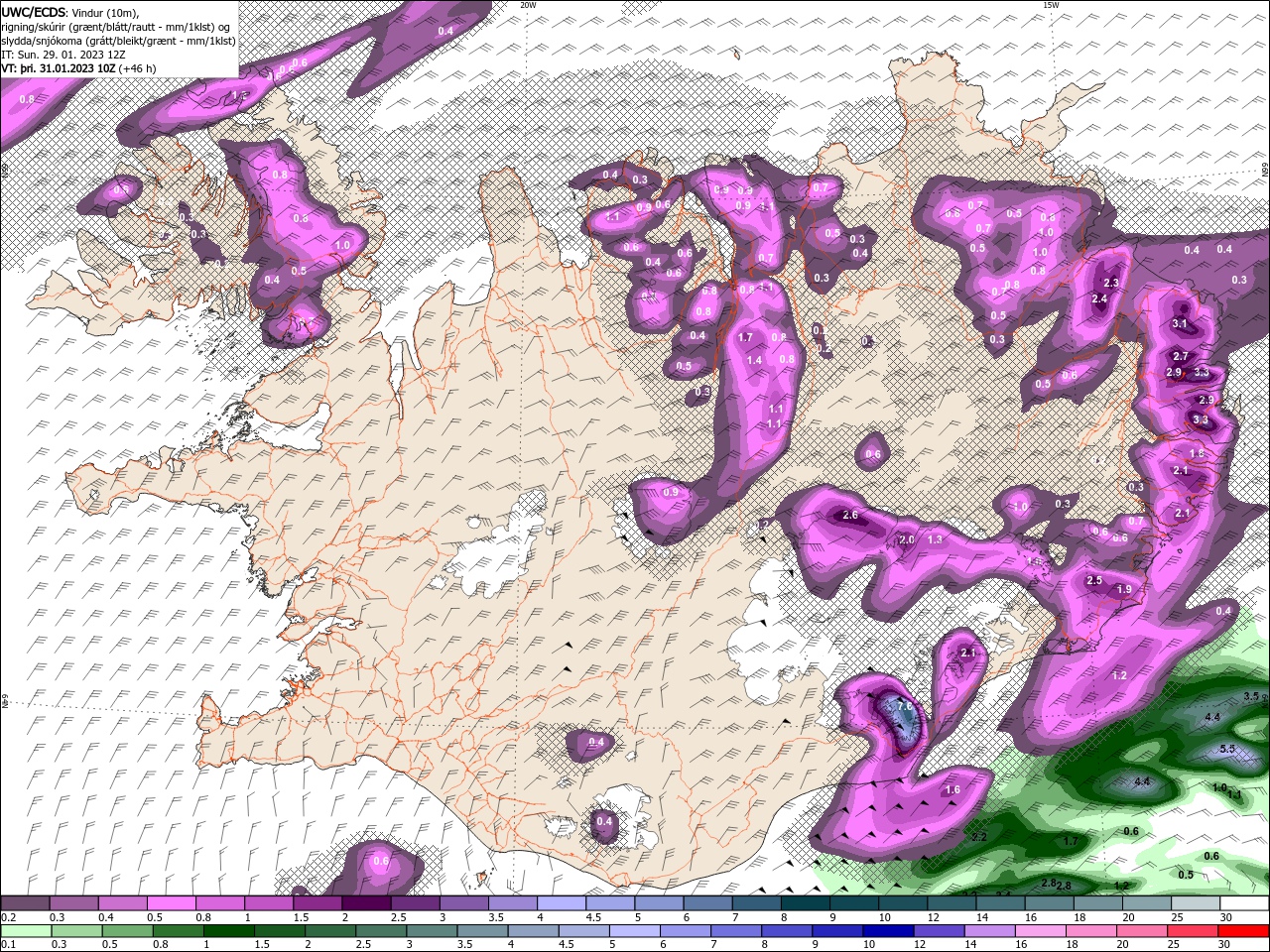This screenshot has width=1270, height=952.
Task: Click the 20W longitude label
Action: (x=528, y=5)
